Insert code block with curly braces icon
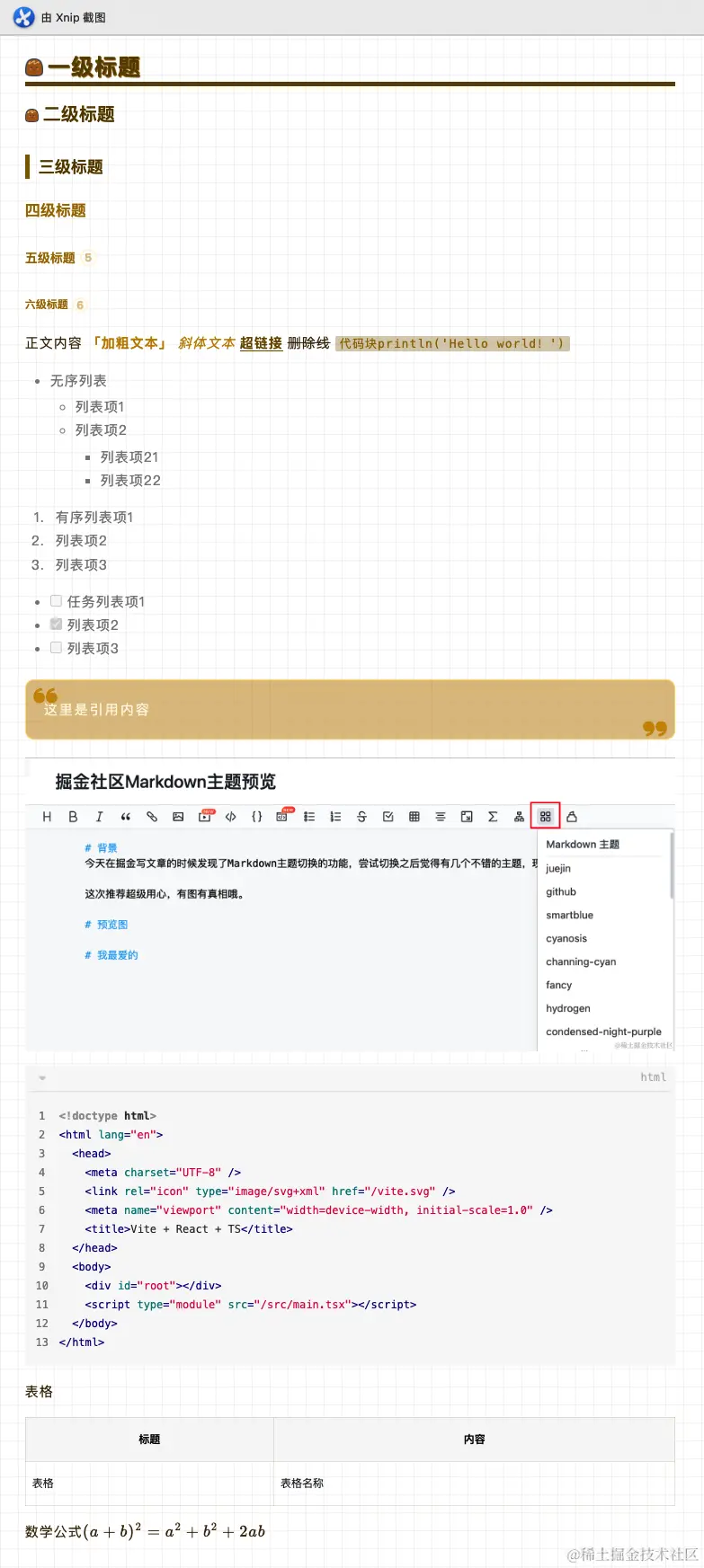The height and width of the screenshot is (1568, 704). 257,817
